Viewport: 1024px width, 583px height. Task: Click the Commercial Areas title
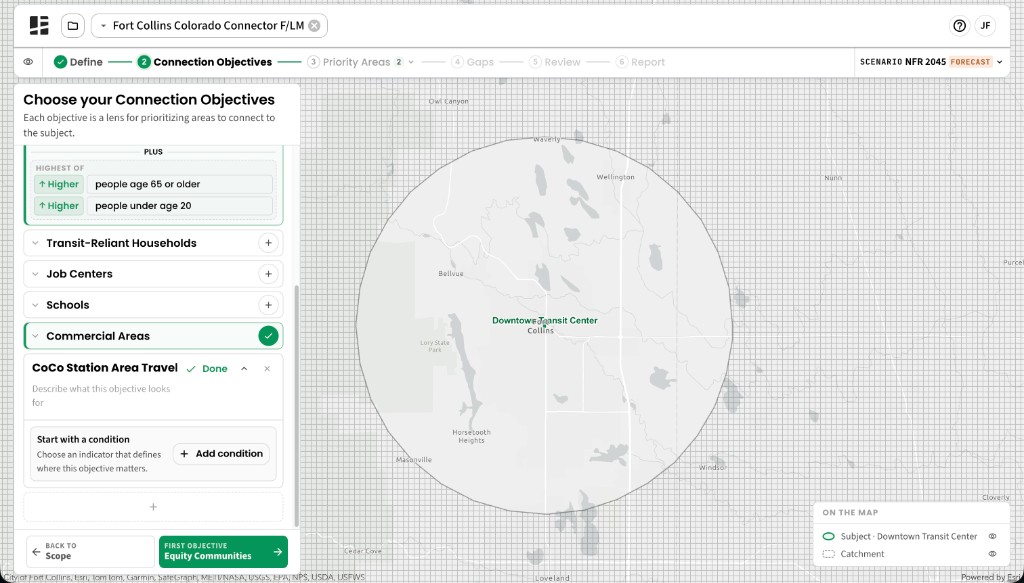pos(98,336)
